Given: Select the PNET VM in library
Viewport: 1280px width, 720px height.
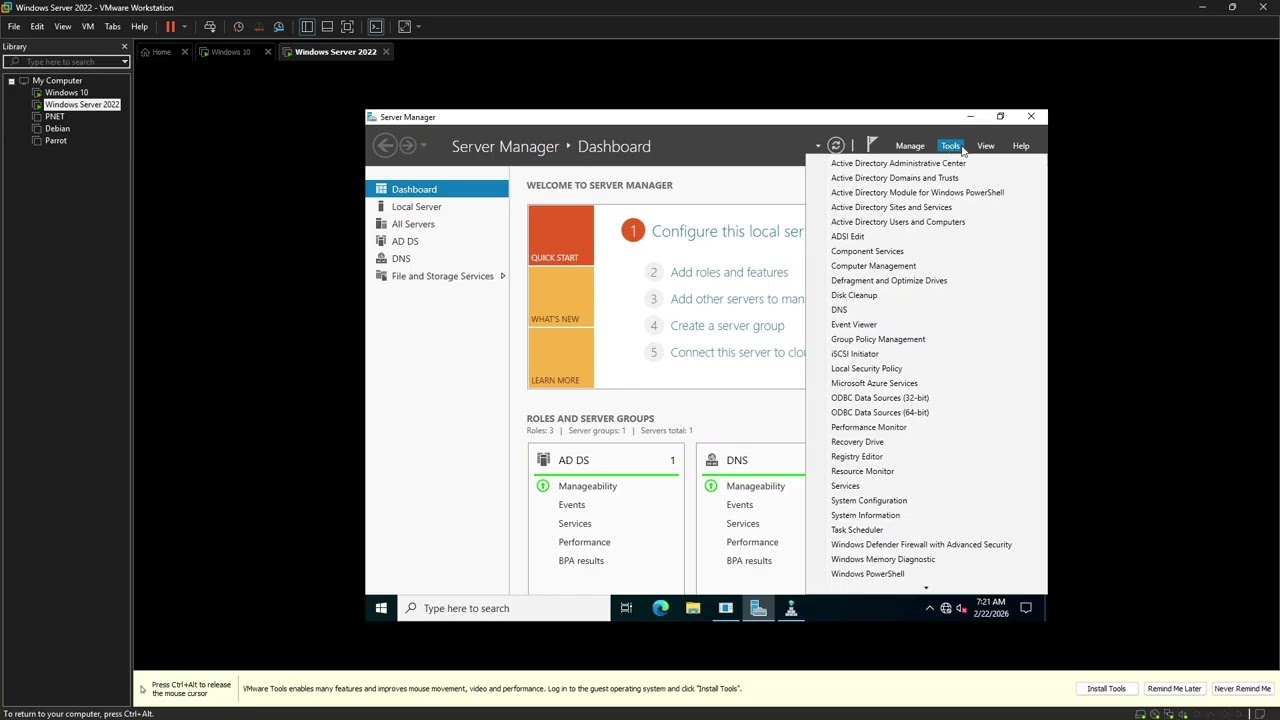Looking at the screenshot, I should (x=54, y=117).
